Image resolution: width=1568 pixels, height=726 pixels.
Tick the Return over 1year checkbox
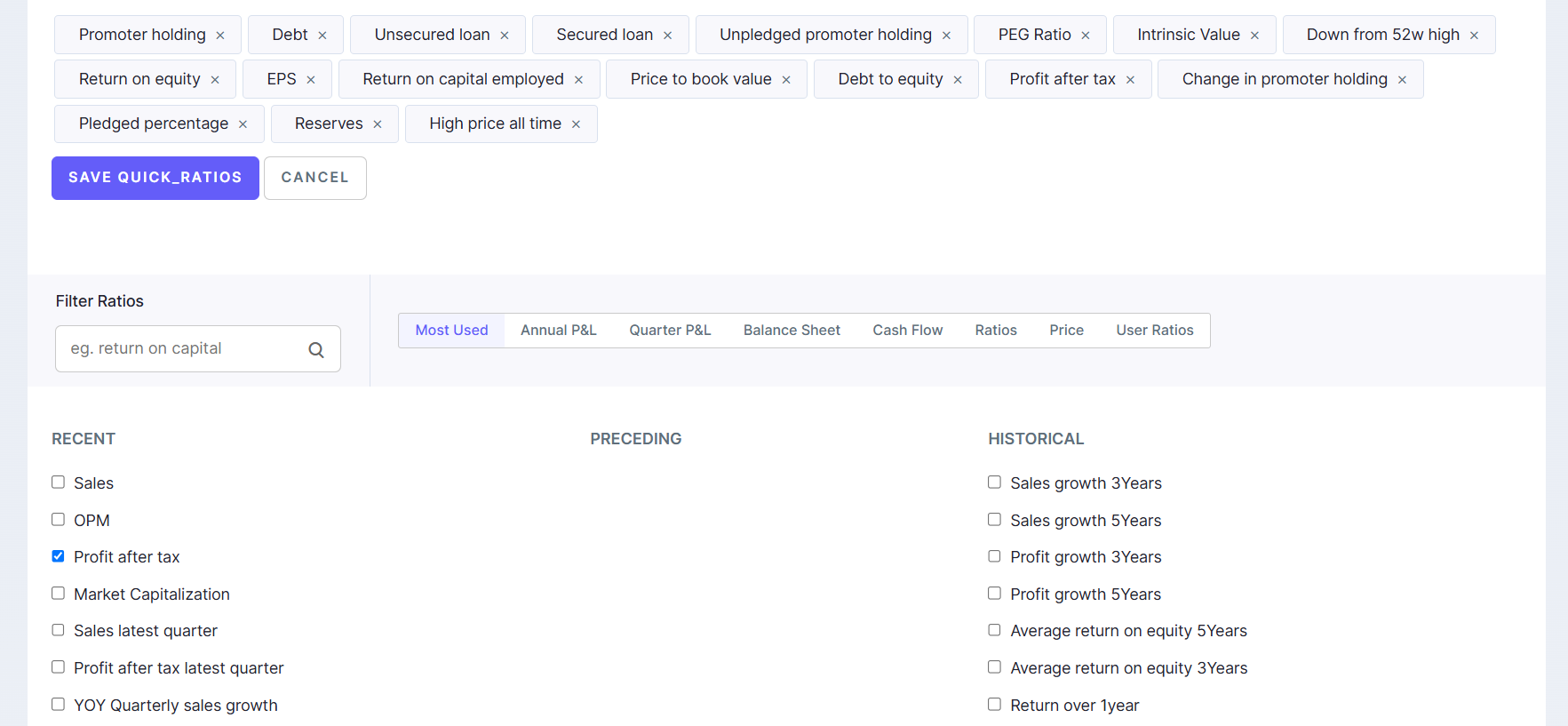tap(994, 705)
